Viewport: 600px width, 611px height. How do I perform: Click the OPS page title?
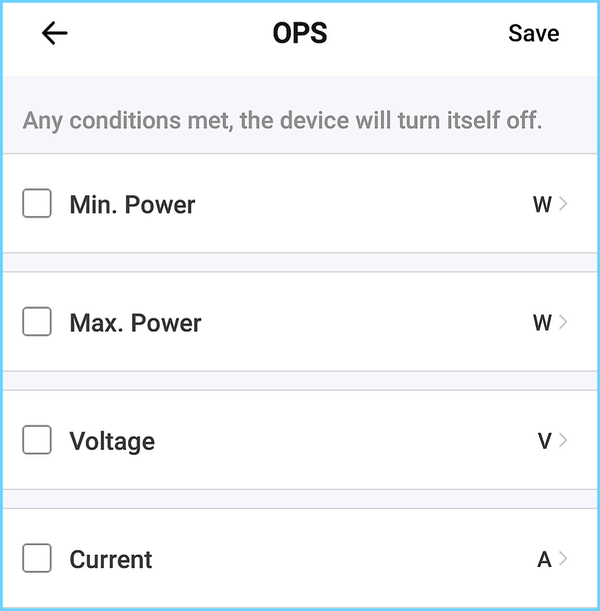(x=300, y=33)
